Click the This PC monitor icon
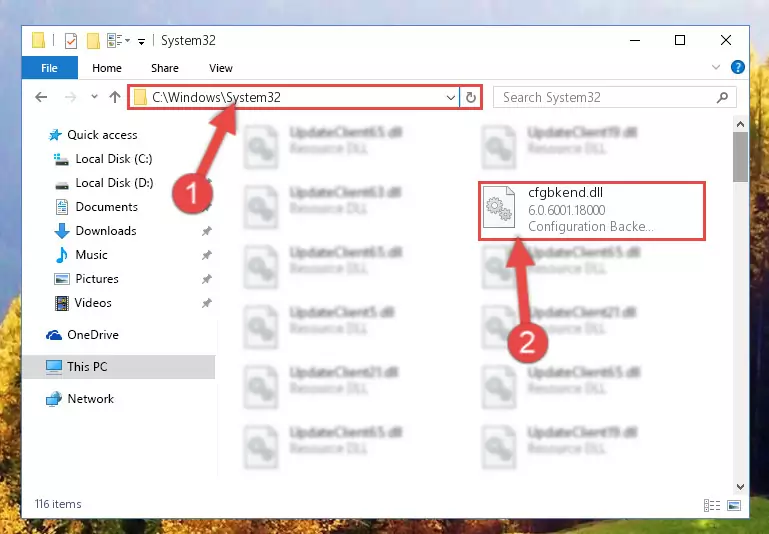Viewport: 769px width, 534px height. (x=54, y=367)
